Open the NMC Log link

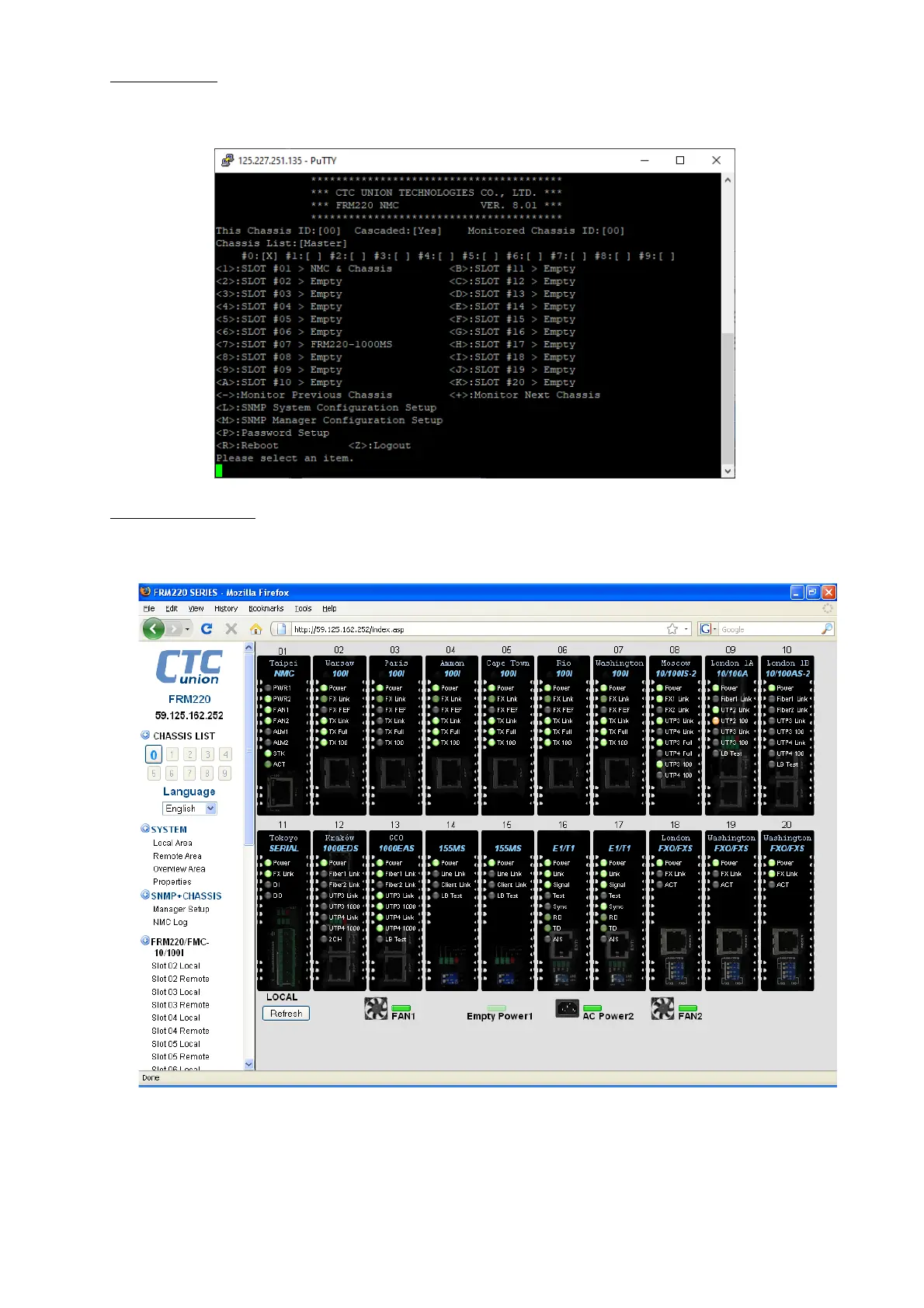[170, 922]
